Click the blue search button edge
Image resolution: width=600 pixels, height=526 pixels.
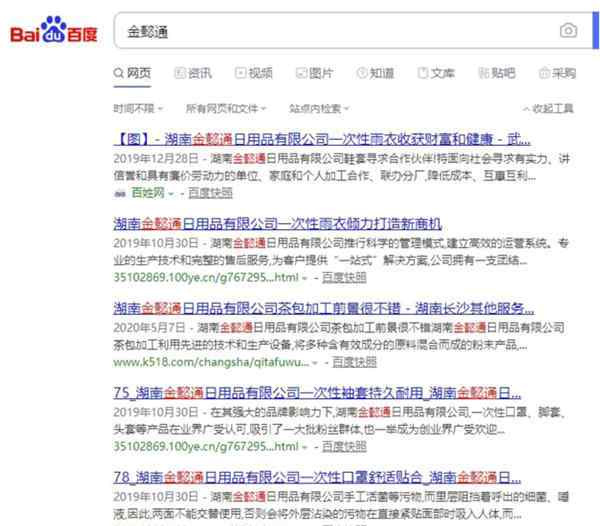(596, 31)
